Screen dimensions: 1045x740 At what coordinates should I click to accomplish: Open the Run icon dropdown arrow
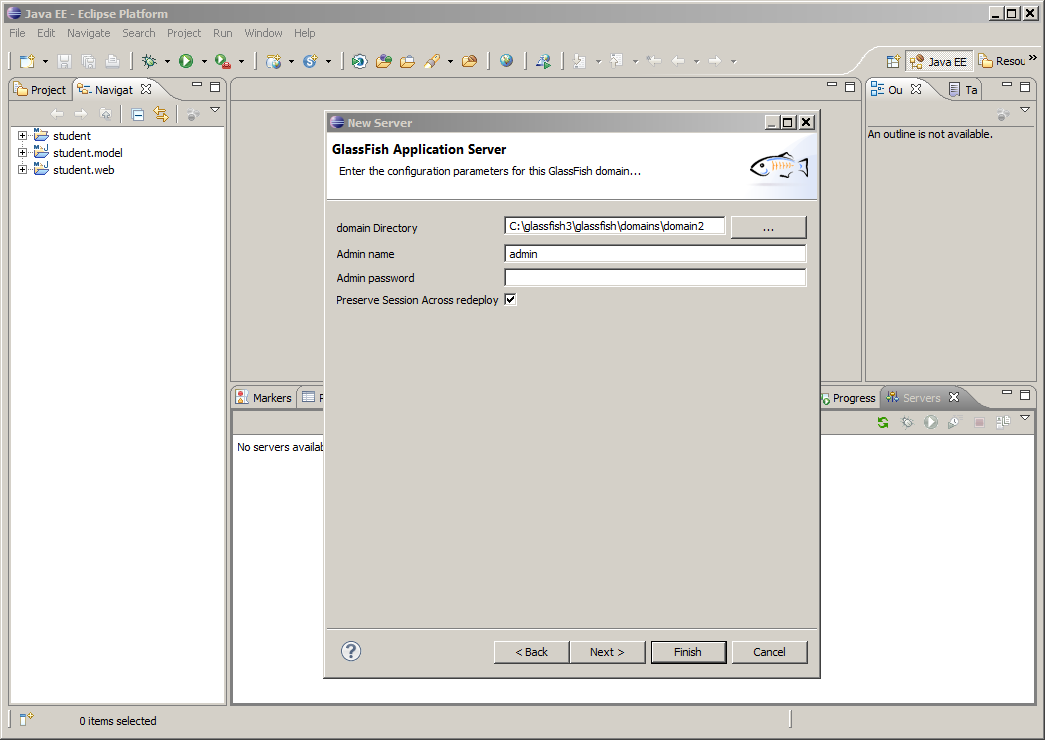click(x=204, y=61)
